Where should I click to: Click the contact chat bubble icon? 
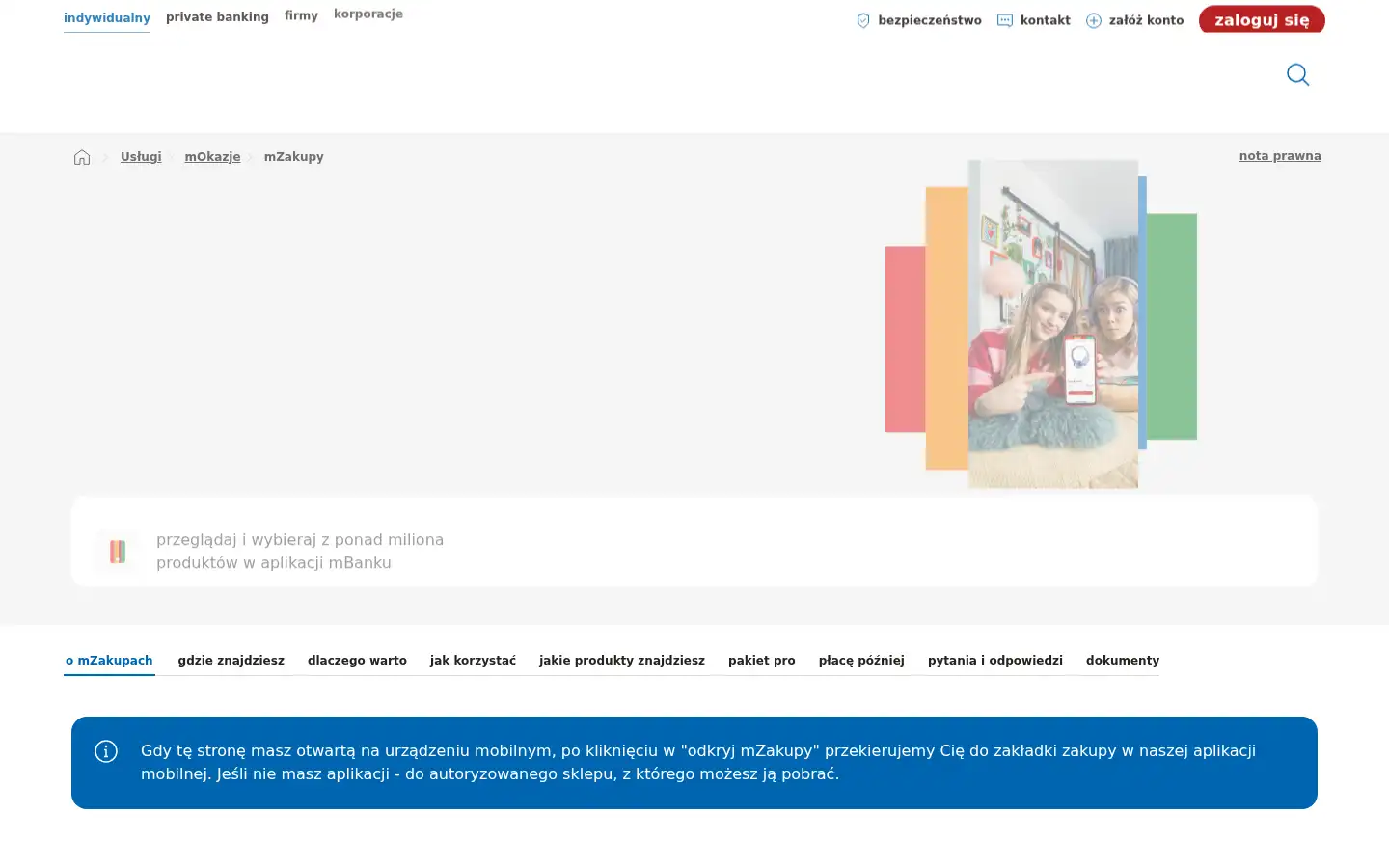pyautogui.click(x=1005, y=20)
